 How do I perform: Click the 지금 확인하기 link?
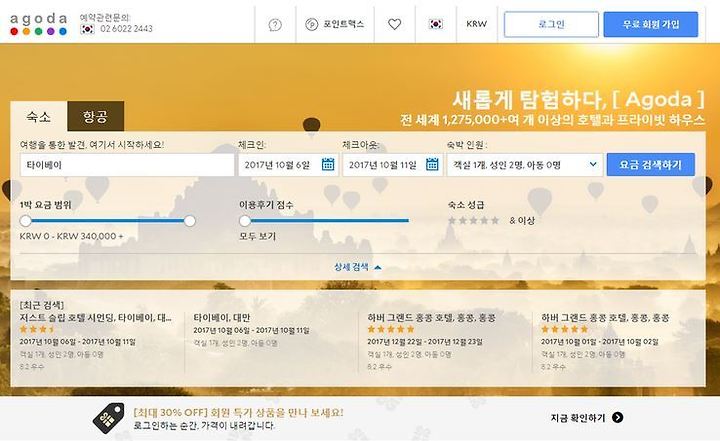pos(578,418)
